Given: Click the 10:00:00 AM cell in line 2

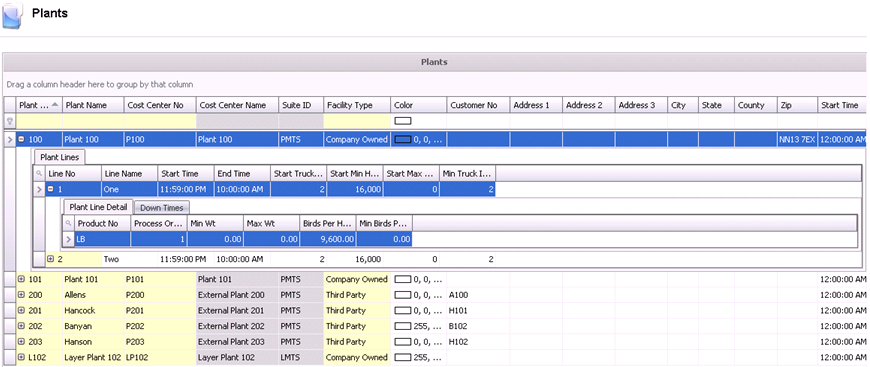Looking at the screenshot, I should tap(242, 259).
